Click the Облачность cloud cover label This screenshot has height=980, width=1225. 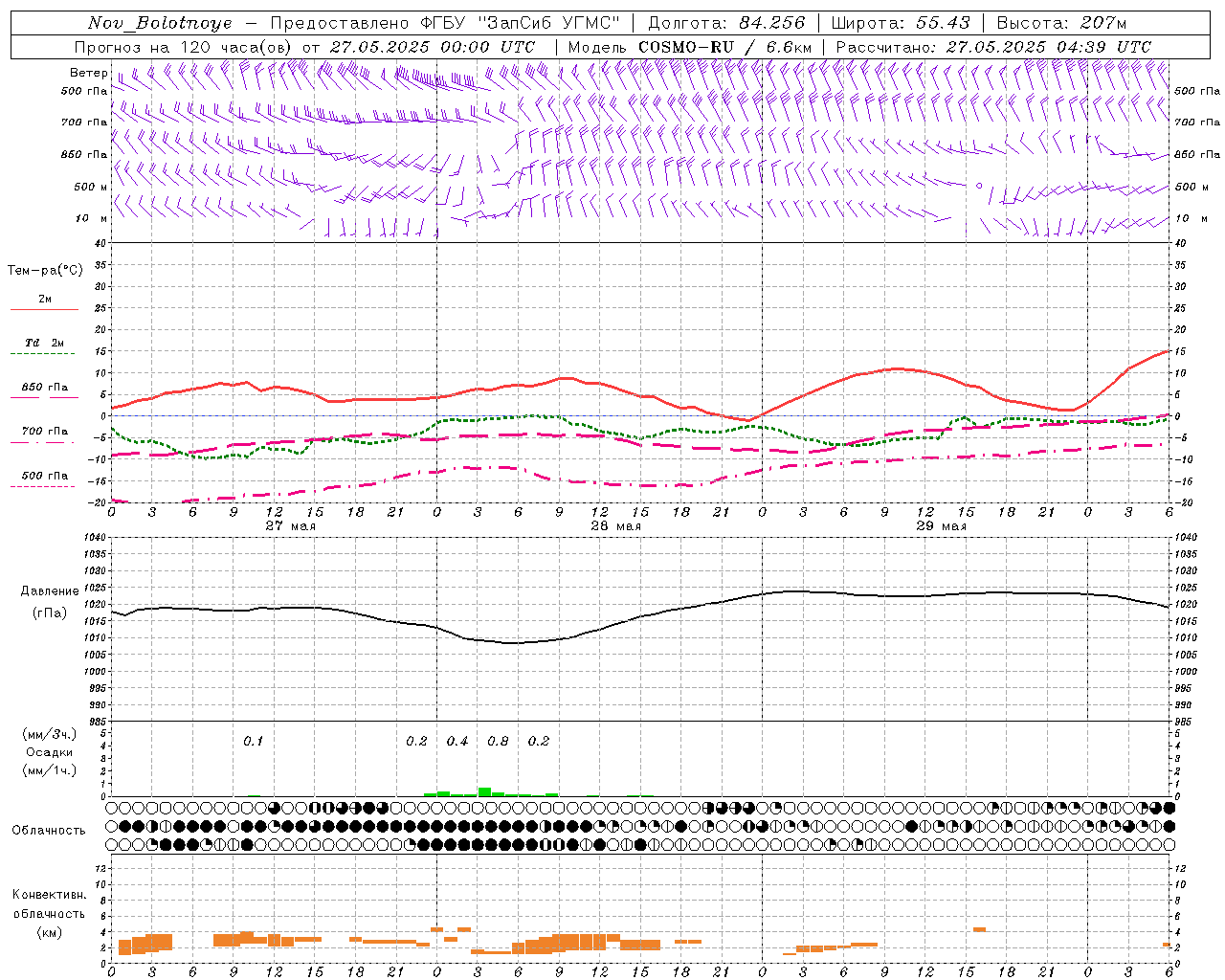pyautogui.click(x=49, y=831)
